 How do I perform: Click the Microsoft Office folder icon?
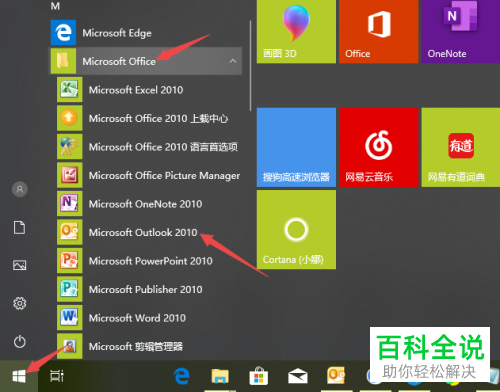click(63, 61)
